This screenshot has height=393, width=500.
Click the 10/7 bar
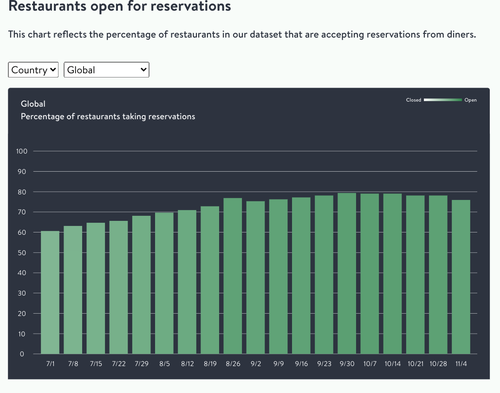coord(370,274)
